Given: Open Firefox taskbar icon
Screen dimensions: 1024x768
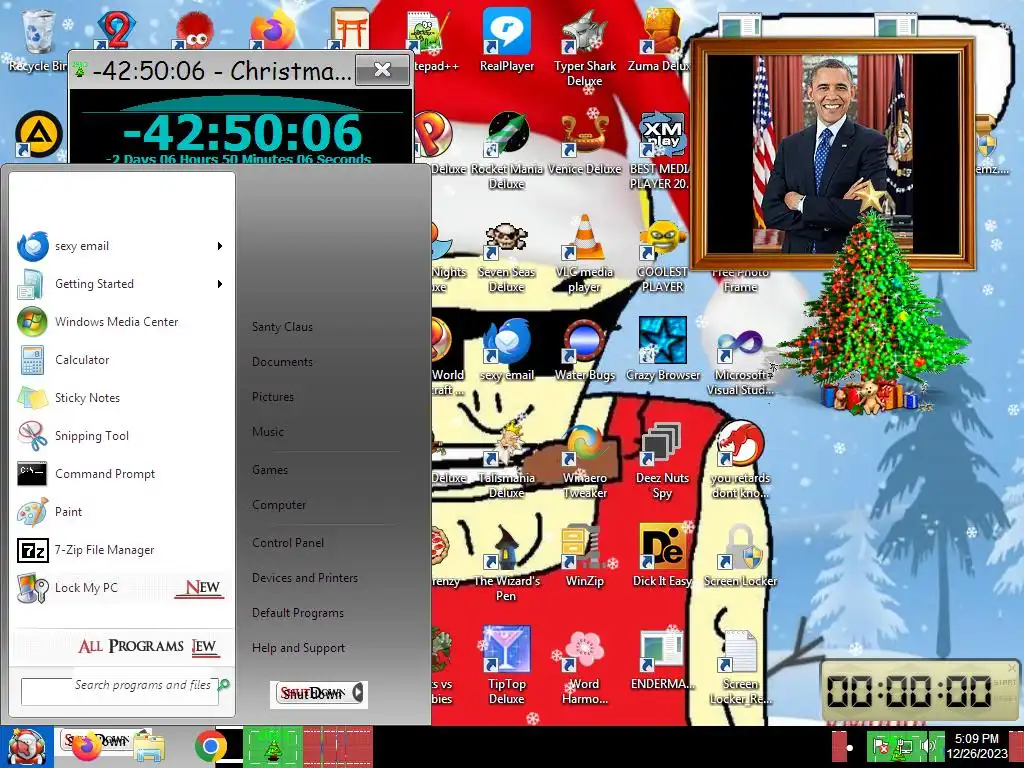Looking at the screenshot, I should coord(87,747).
